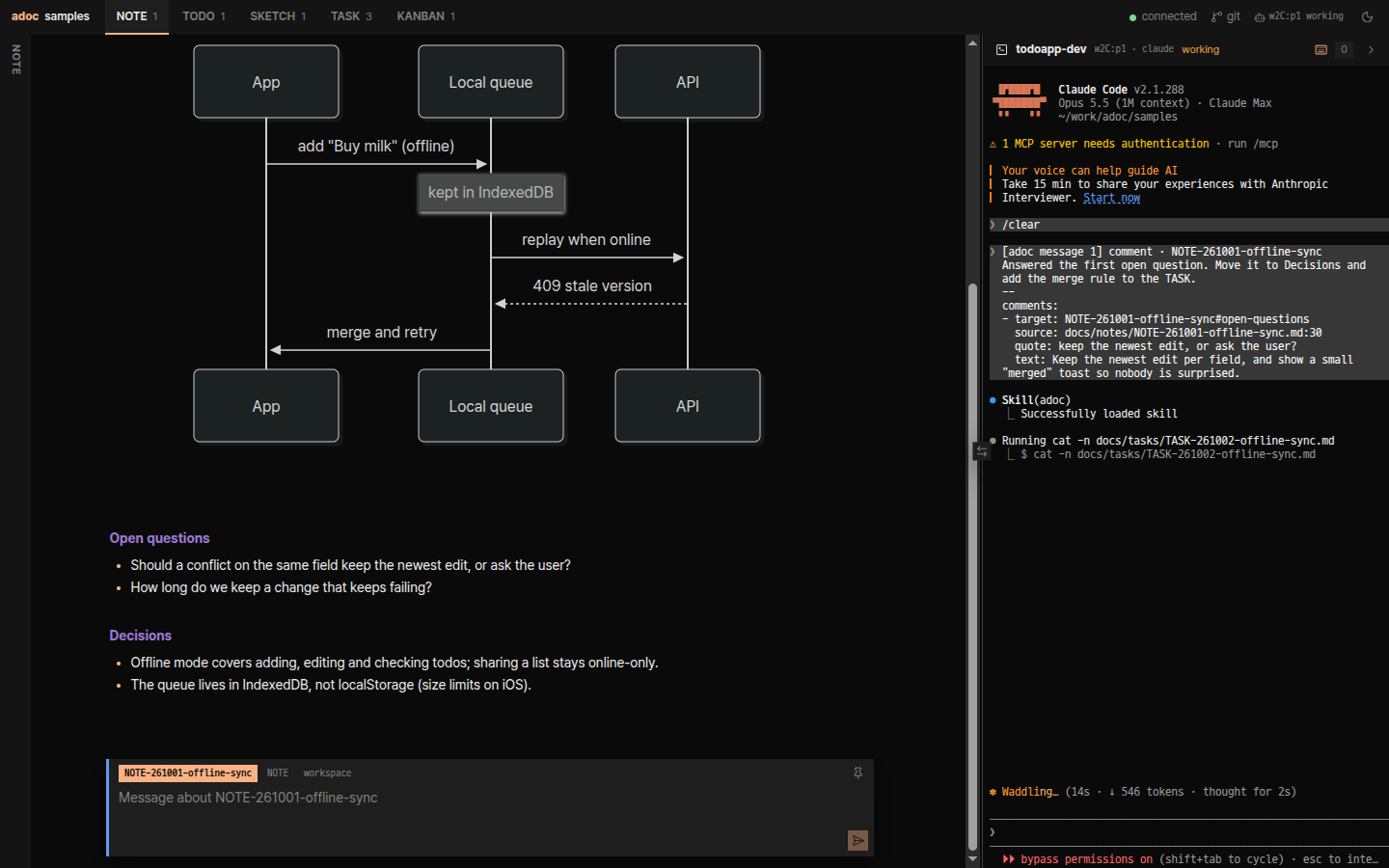Image resolution: width=1389 pixels, height=868 pixels.
Task: Open the keyboard icon in the terminal header
Action: pyautogui.click(x=1321, y=49)
